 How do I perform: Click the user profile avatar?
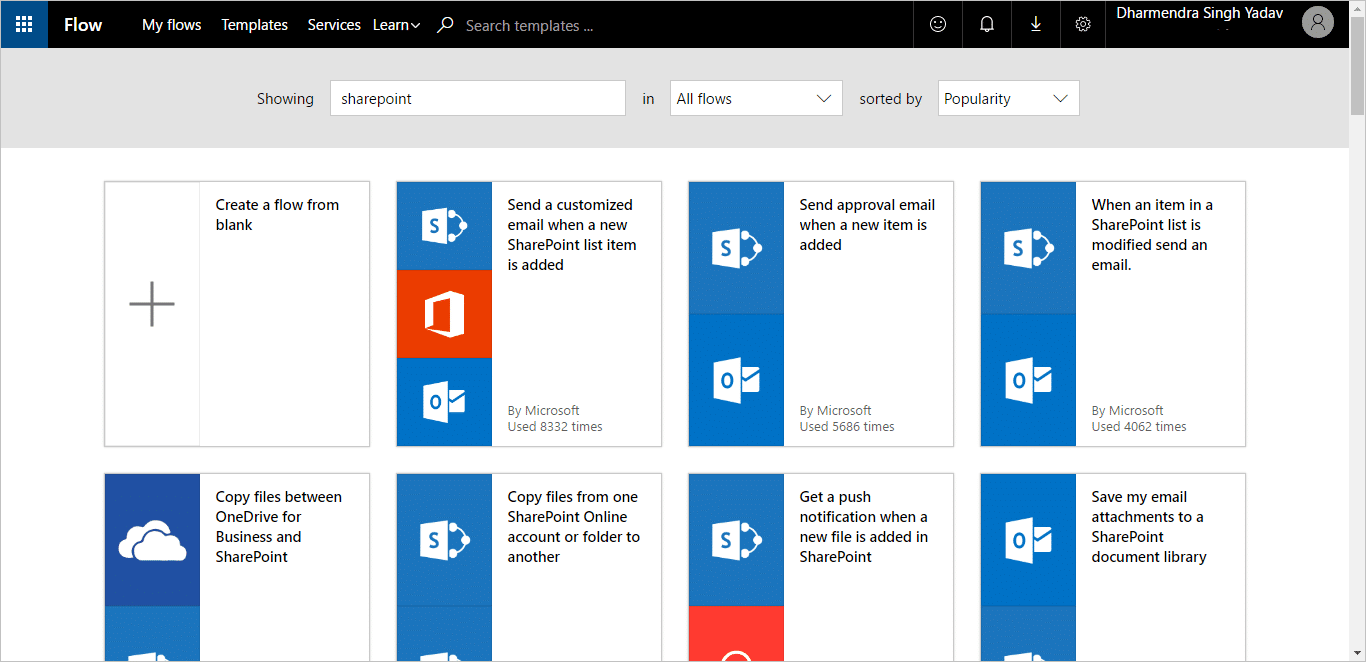point(1318,23)
